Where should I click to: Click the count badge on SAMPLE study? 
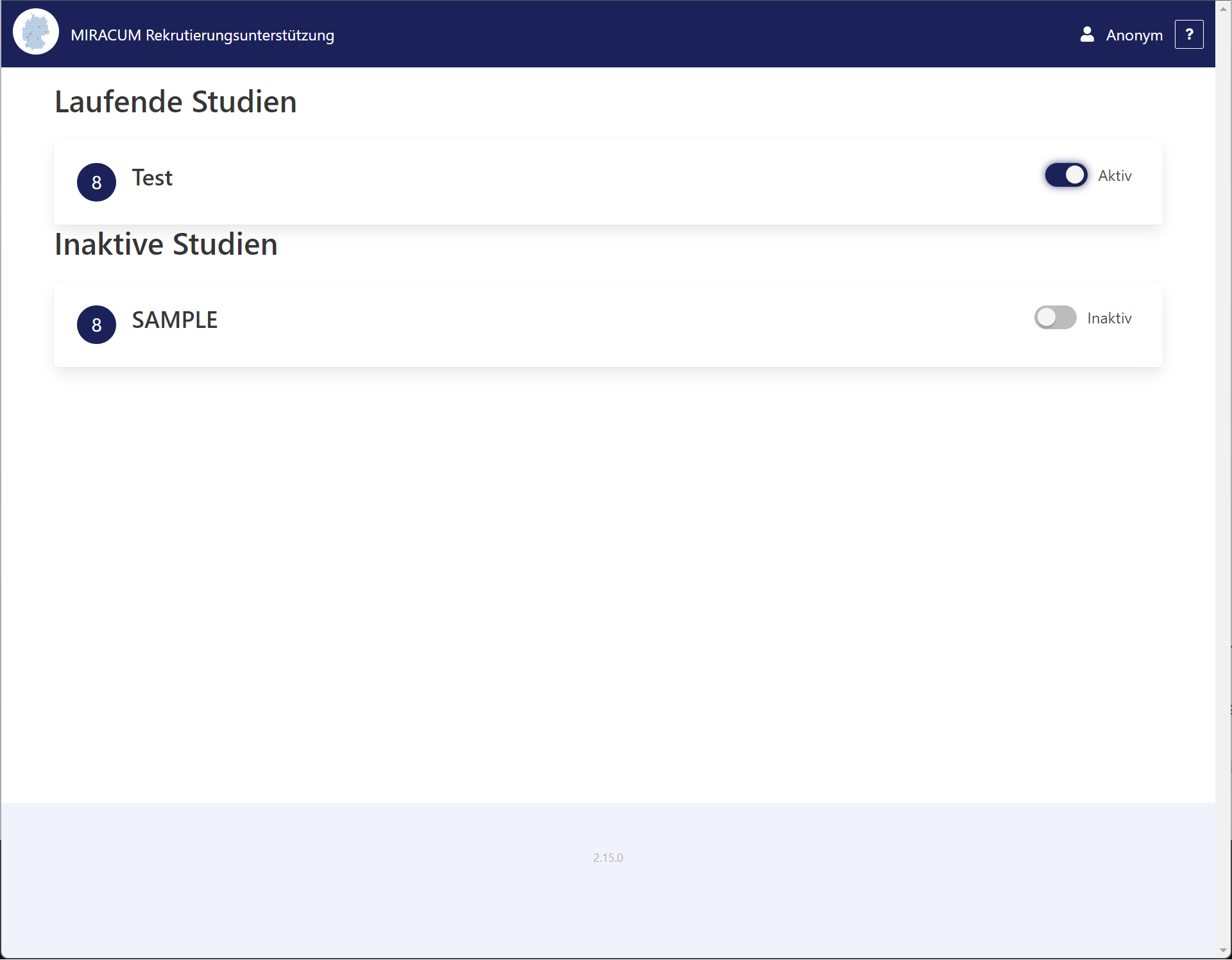pyautogui.click(x=96, y=325)
